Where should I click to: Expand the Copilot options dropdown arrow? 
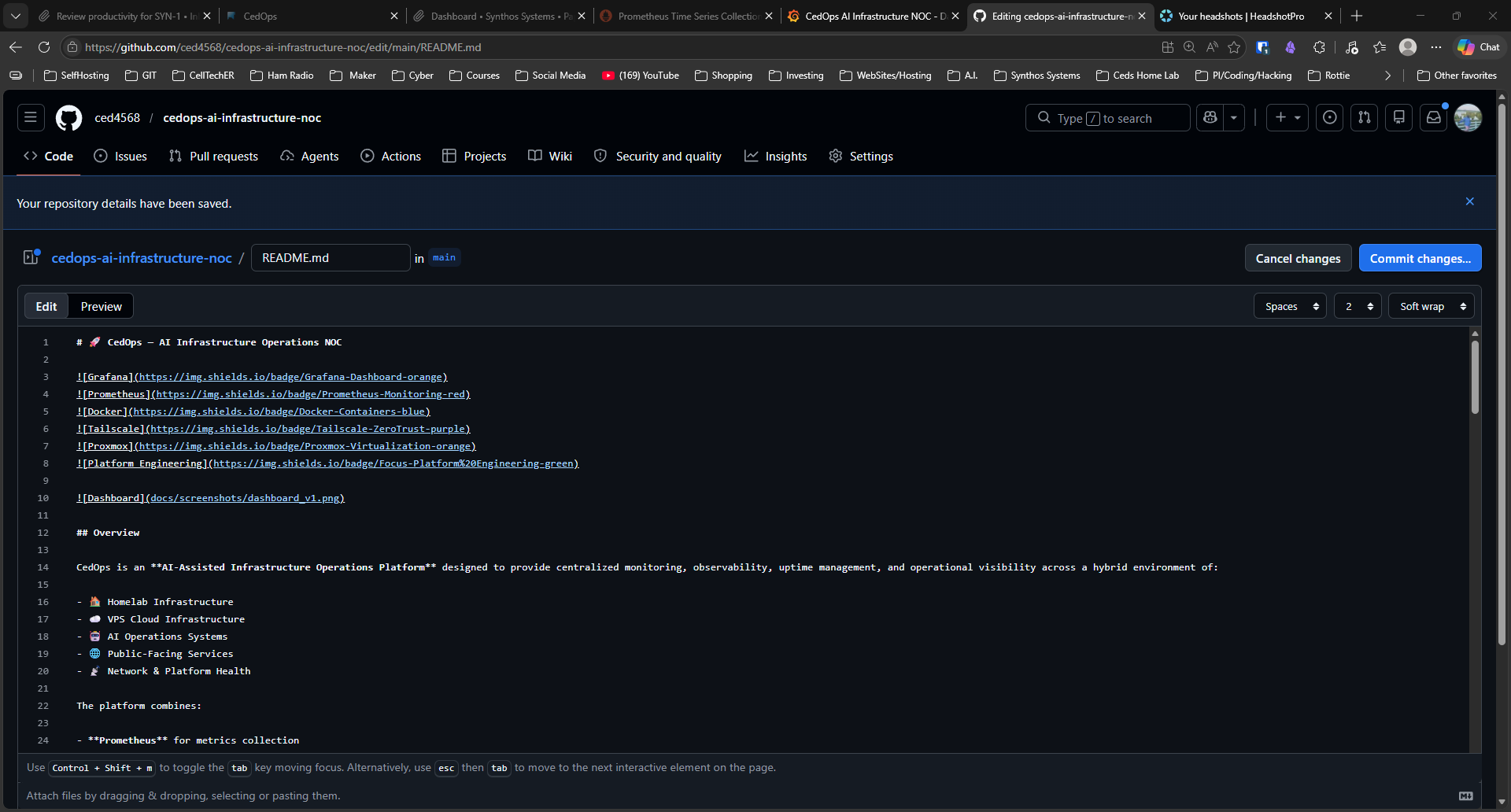1234,118
